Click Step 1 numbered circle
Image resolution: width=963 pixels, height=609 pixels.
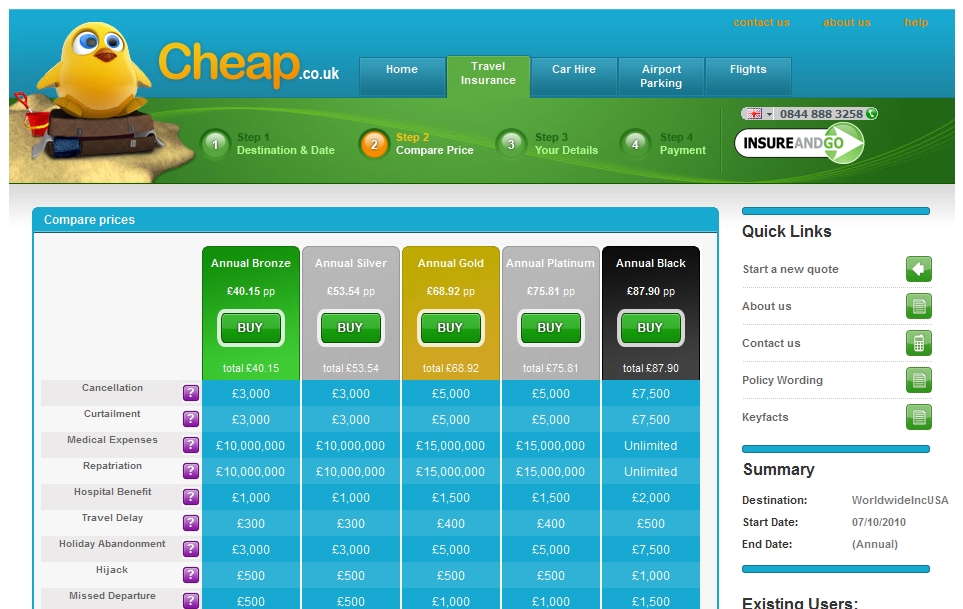point(215,145)
